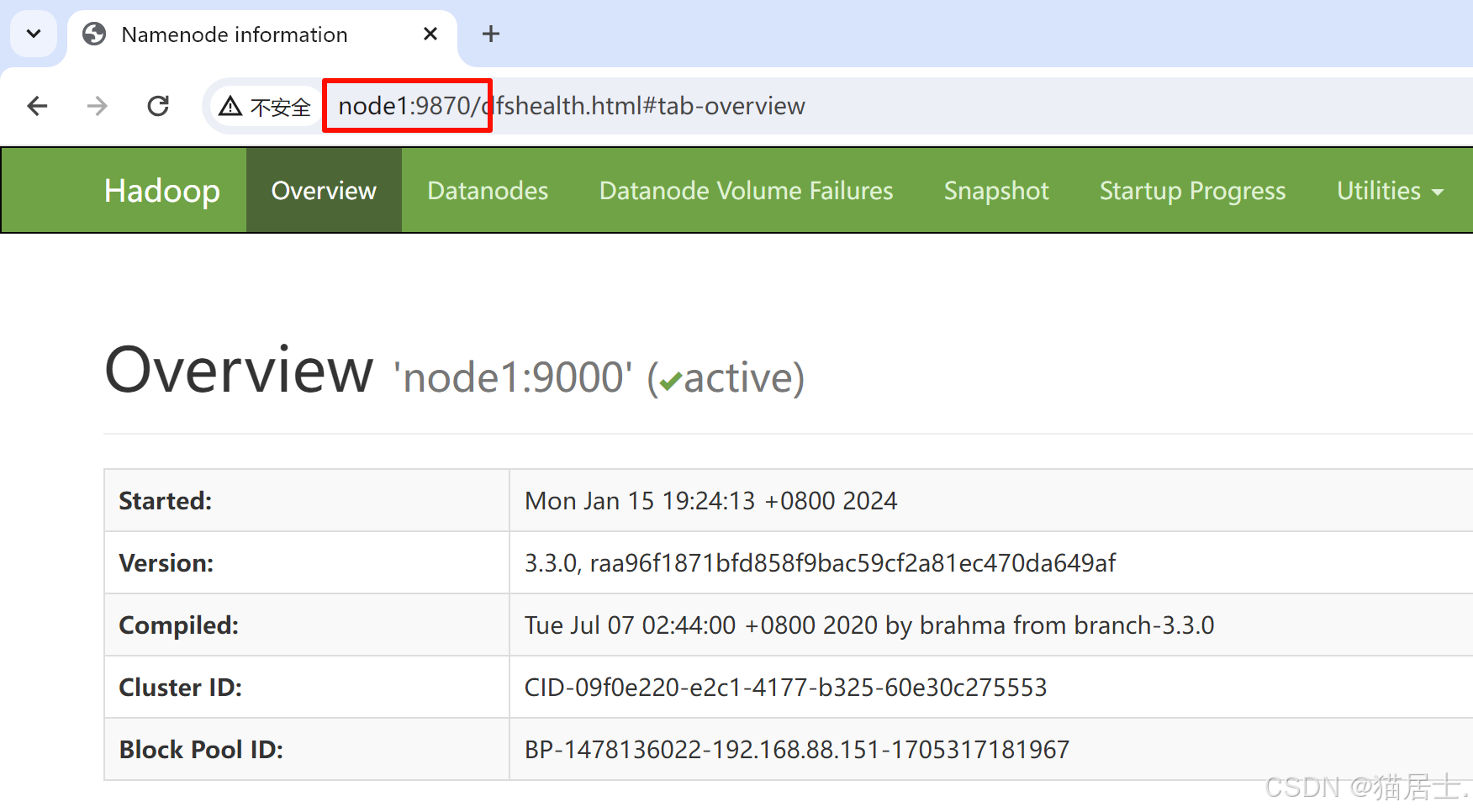This screenshot has width=1473, height=812.
Task: Click the BP-1478136022 block pool value
Action: click(796, 750)
